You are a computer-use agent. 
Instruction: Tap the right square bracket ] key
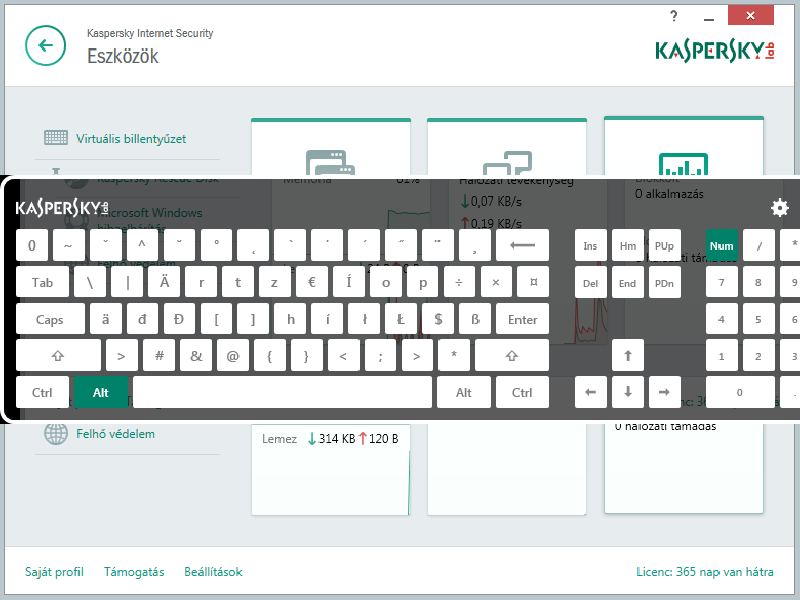pos(253,319)
